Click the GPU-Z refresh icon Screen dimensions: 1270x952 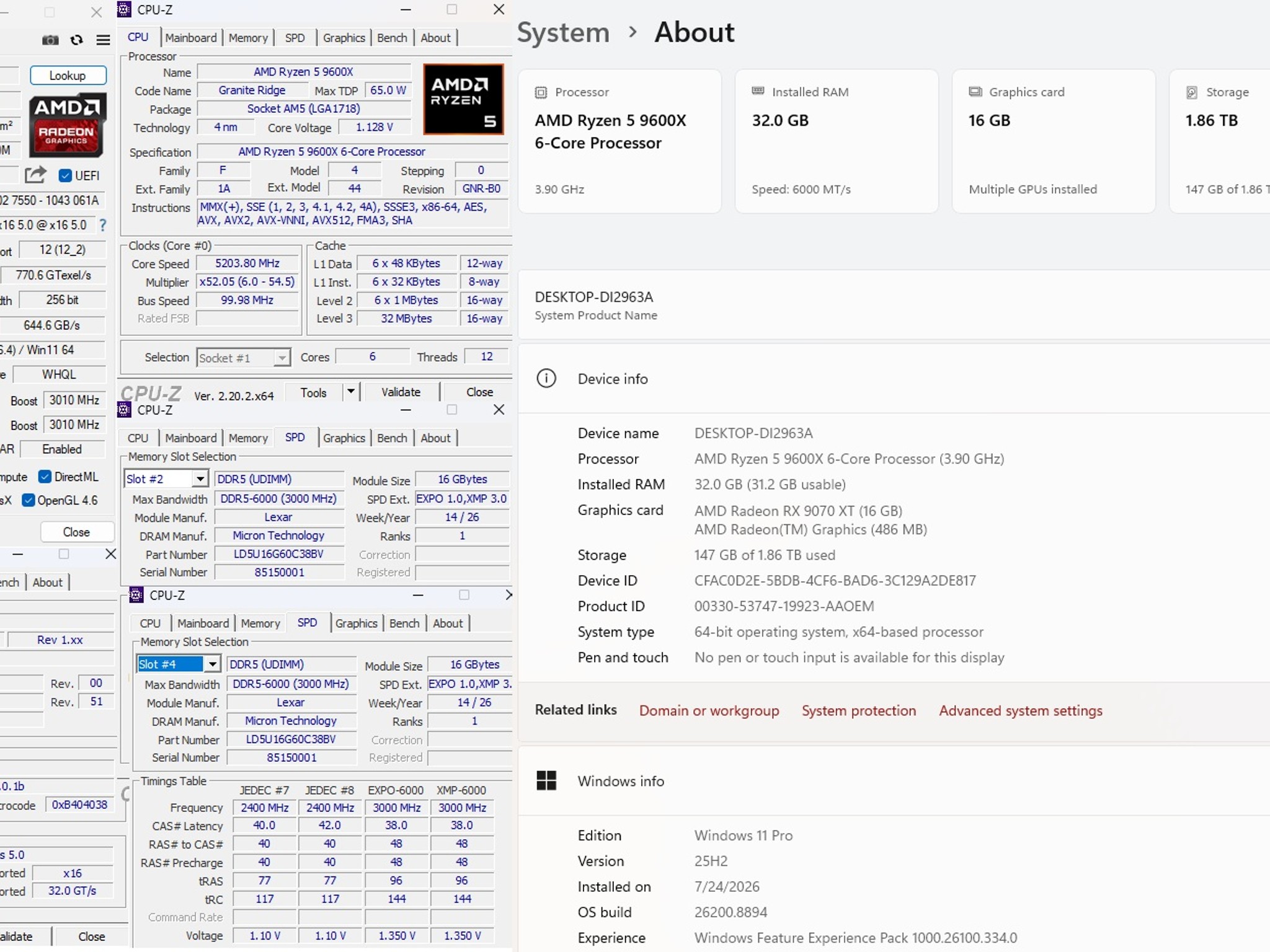pos(77,40)
